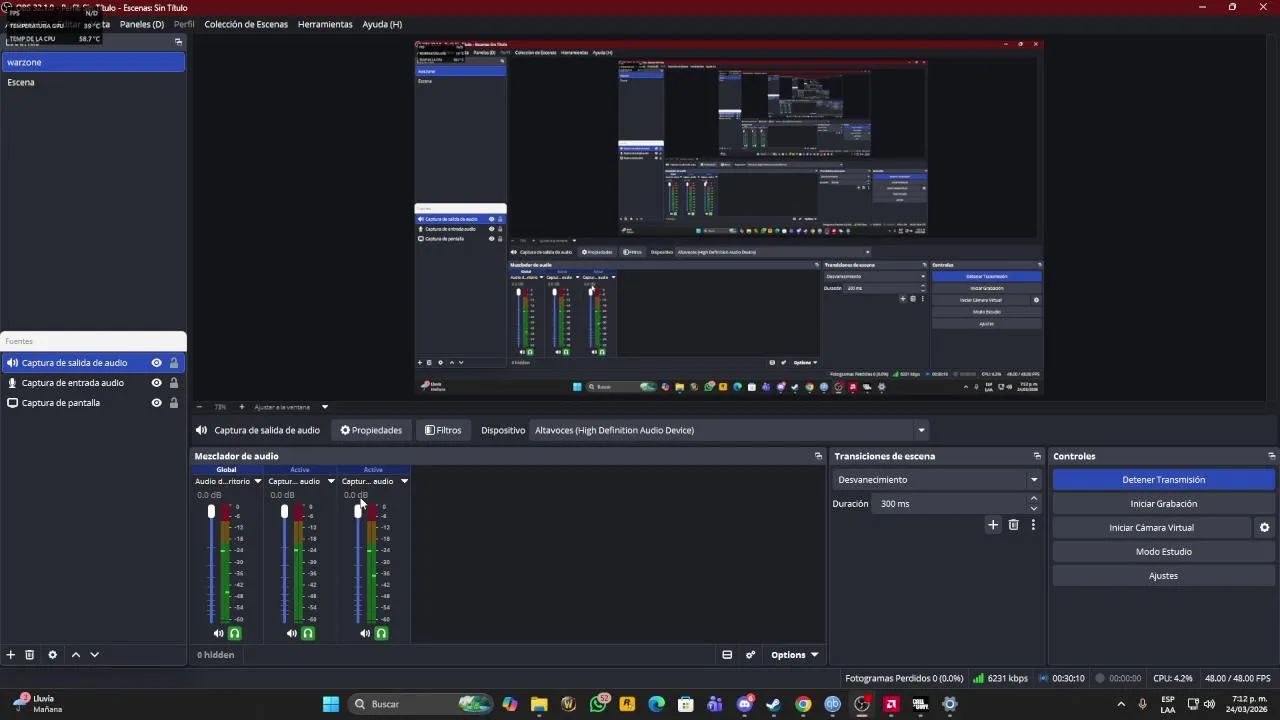Delete the selected scene transition

pyautogui.click(x=1013, y=525)
